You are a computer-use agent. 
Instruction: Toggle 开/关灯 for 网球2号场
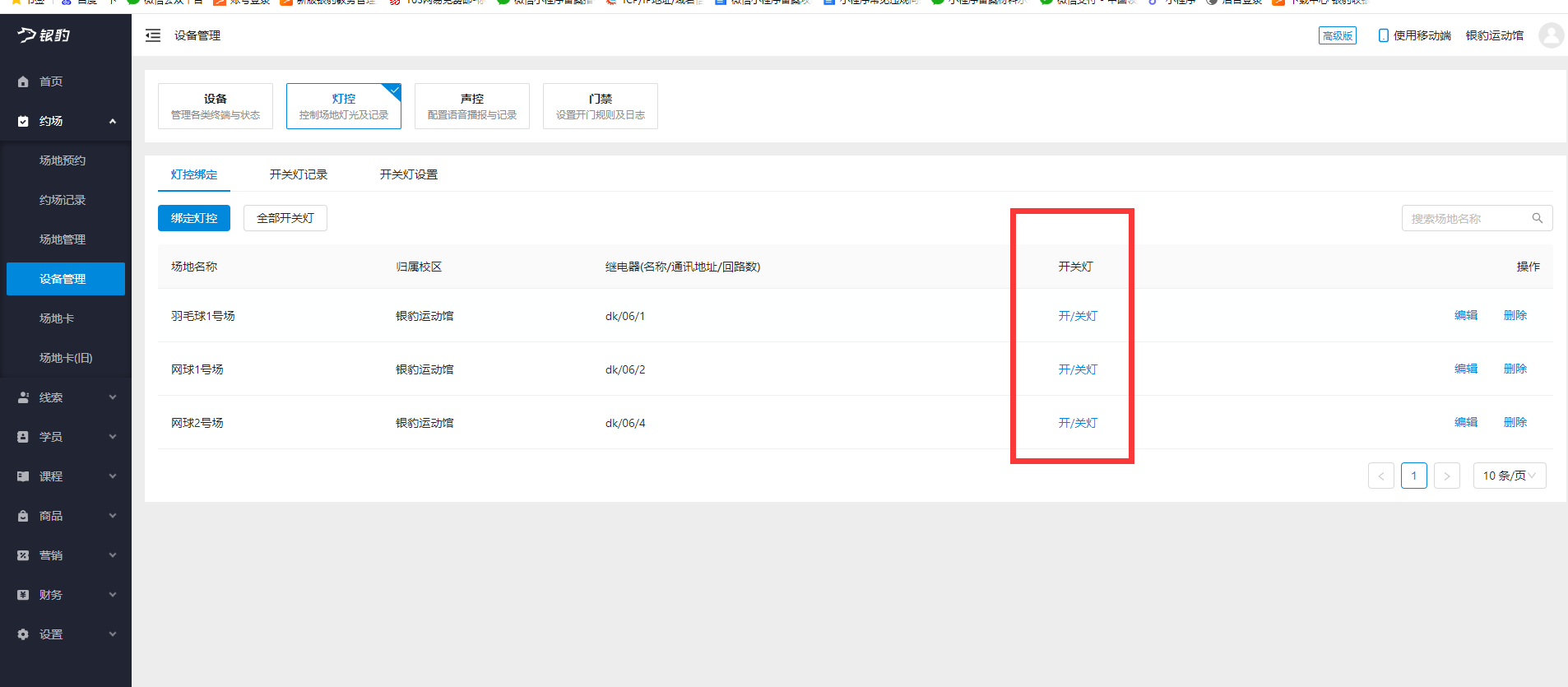[x=1077, y=423]
